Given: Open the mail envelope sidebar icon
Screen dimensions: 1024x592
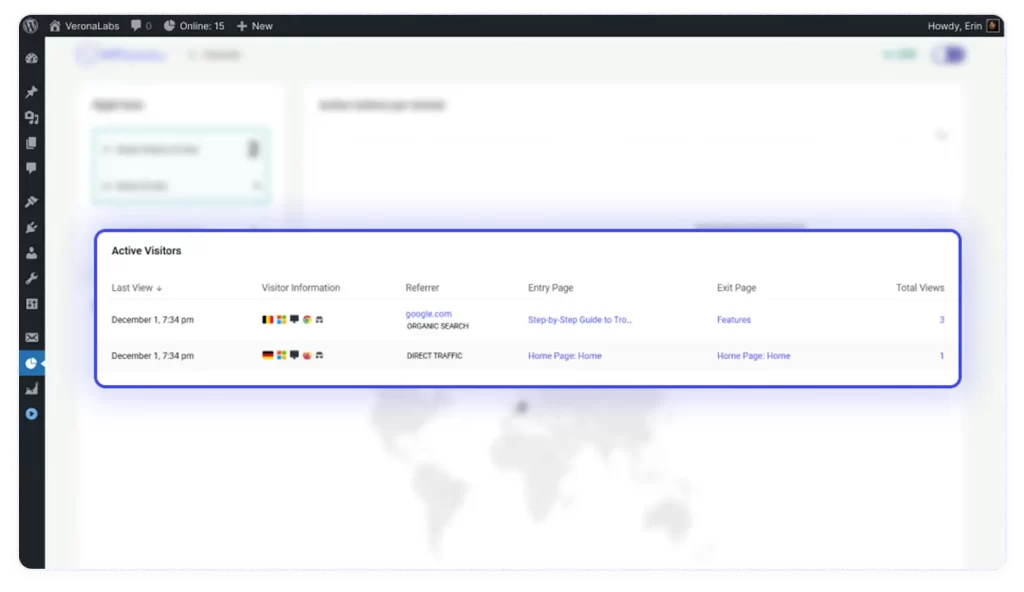Looking at the screenshot, I should click(31, 338).
